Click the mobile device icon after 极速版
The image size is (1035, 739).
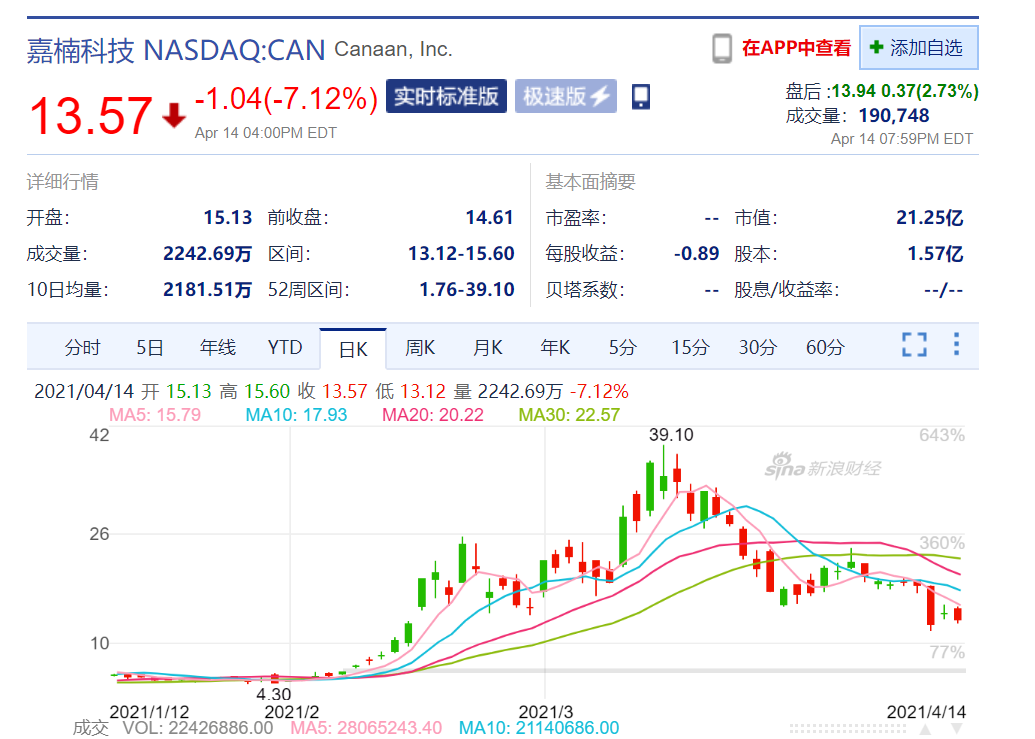(x=640, y=96)
